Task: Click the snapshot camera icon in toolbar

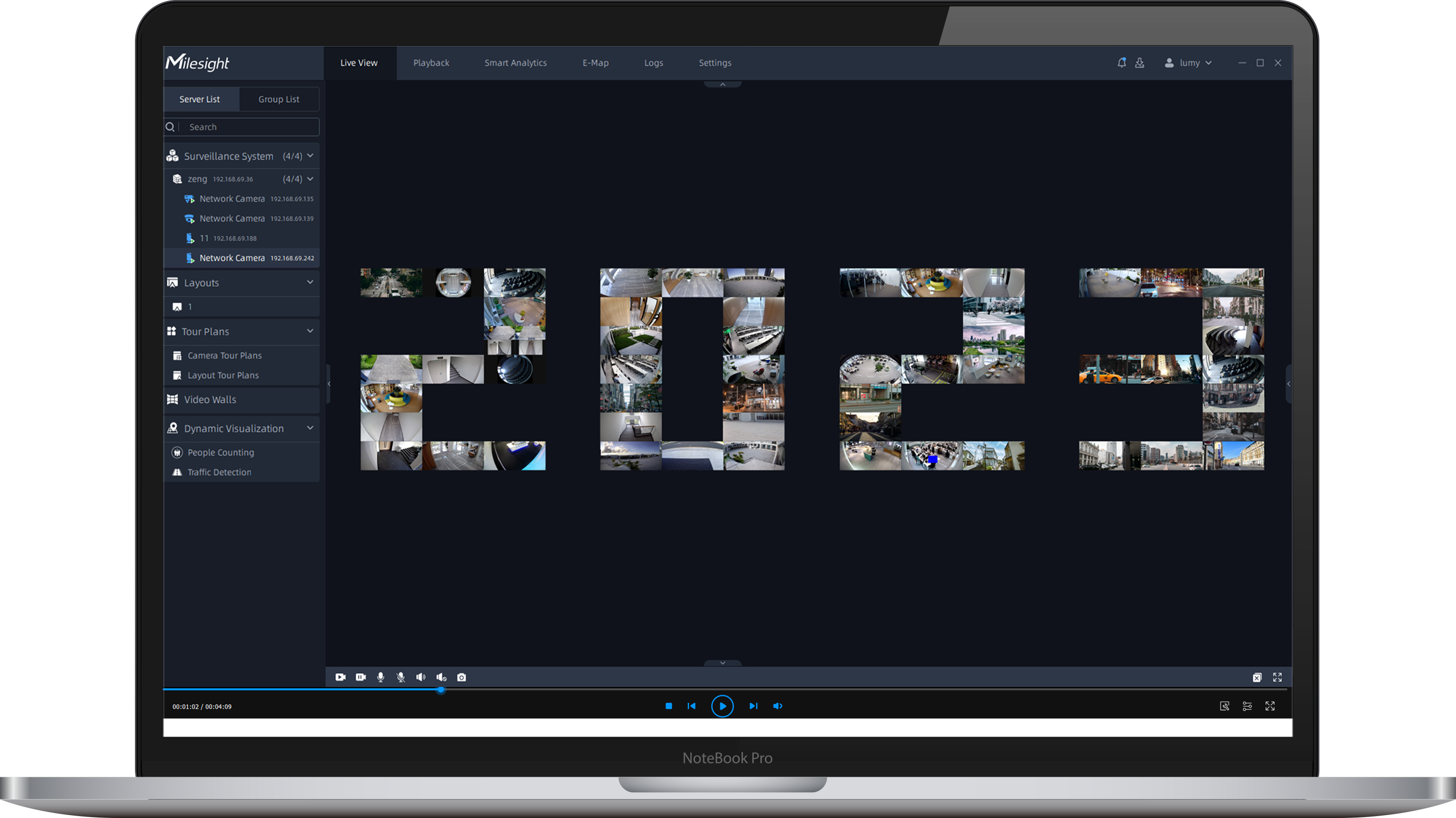Action: pos(461,677)
